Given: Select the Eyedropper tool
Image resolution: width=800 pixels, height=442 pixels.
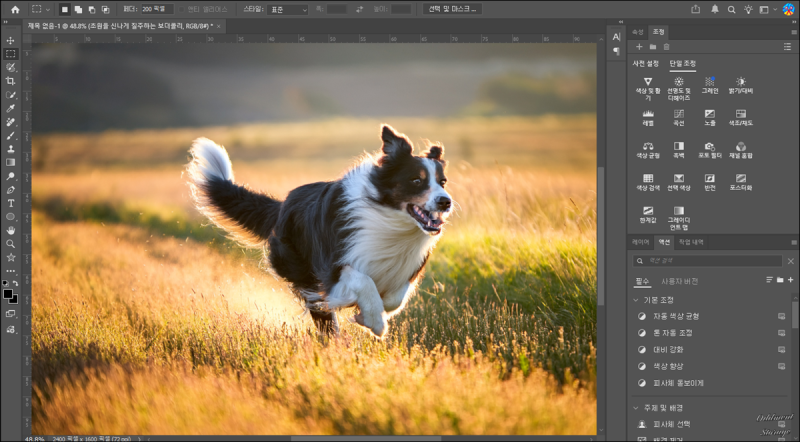Looking at the screenshot, I should coord(10,108).
